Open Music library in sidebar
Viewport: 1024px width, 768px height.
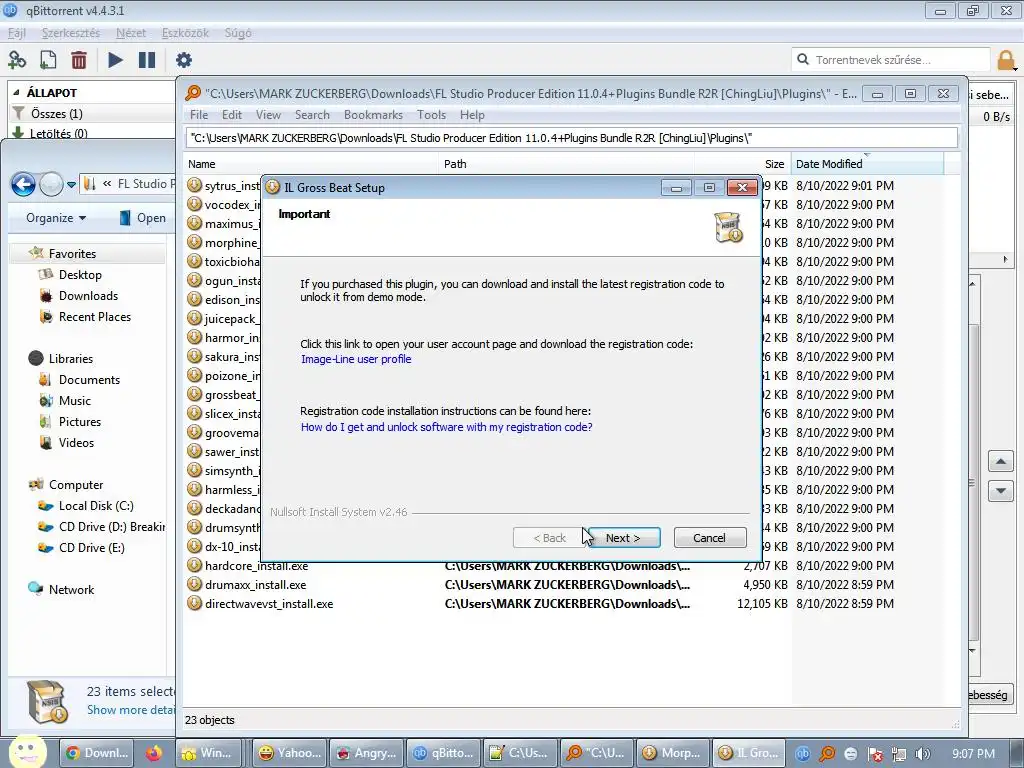75,401
